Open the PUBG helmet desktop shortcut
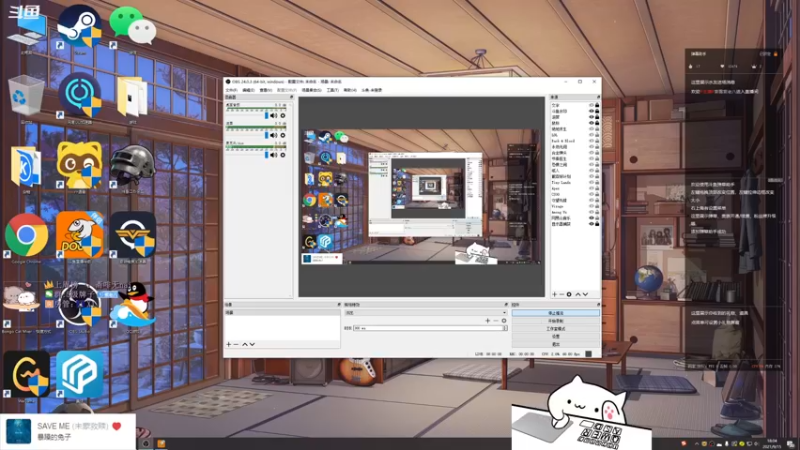This screenshot has height=450, width=800. coord(132,167)
